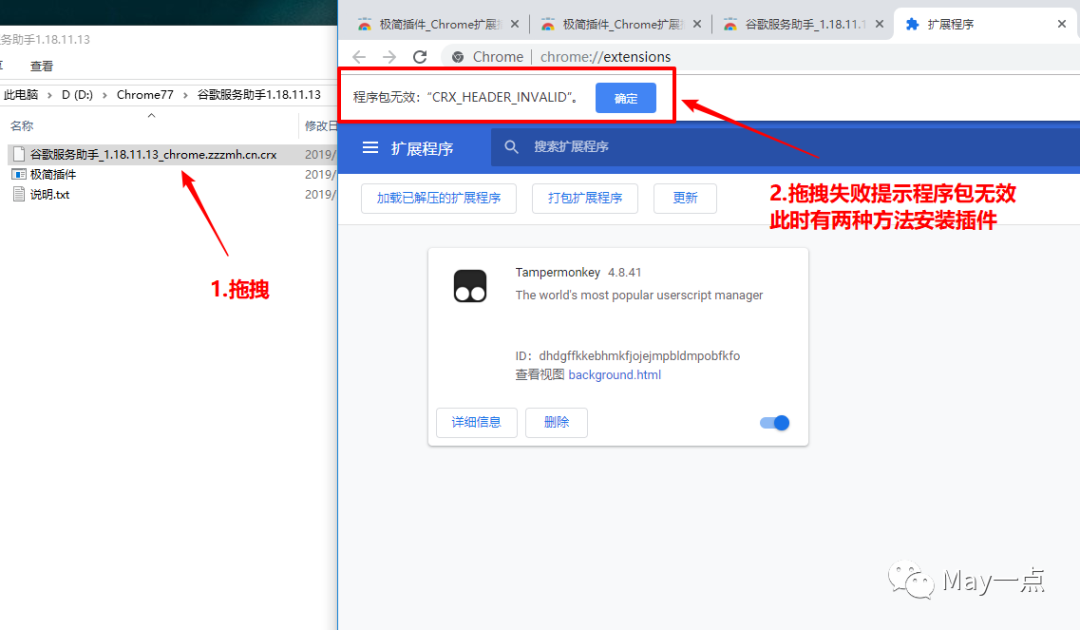Click the Tampermonkey extension icon
The image size is (1080, 630).
click(x=470, y=286)
